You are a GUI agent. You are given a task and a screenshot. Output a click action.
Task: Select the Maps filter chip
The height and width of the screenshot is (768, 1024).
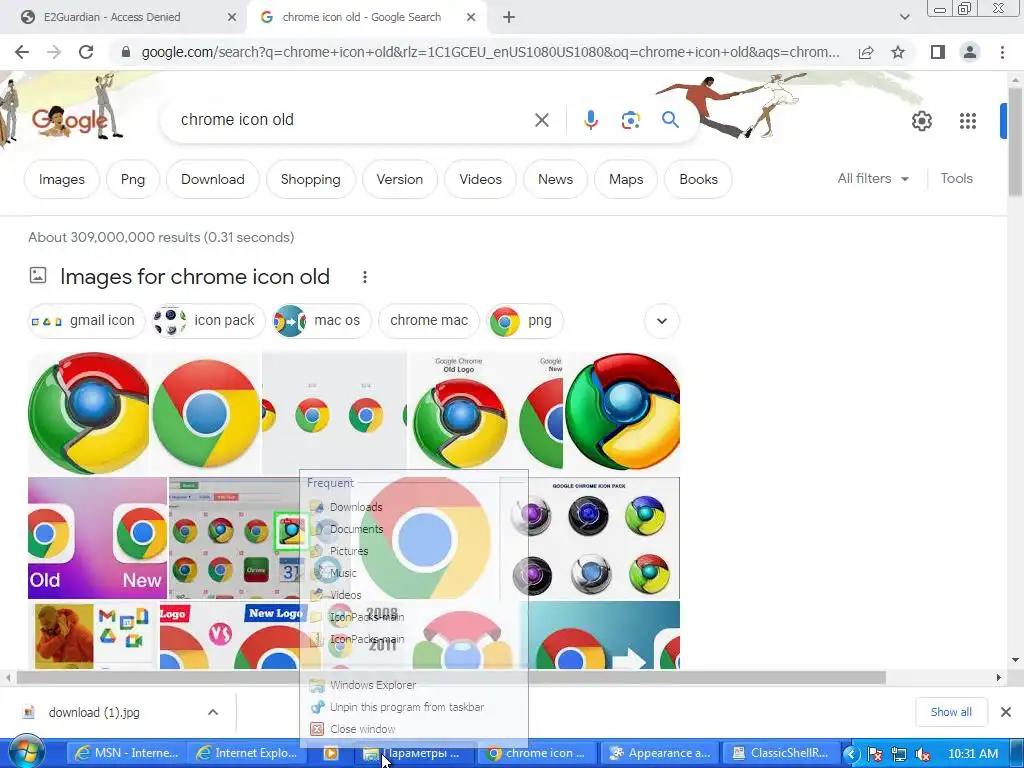coord(626,179)
